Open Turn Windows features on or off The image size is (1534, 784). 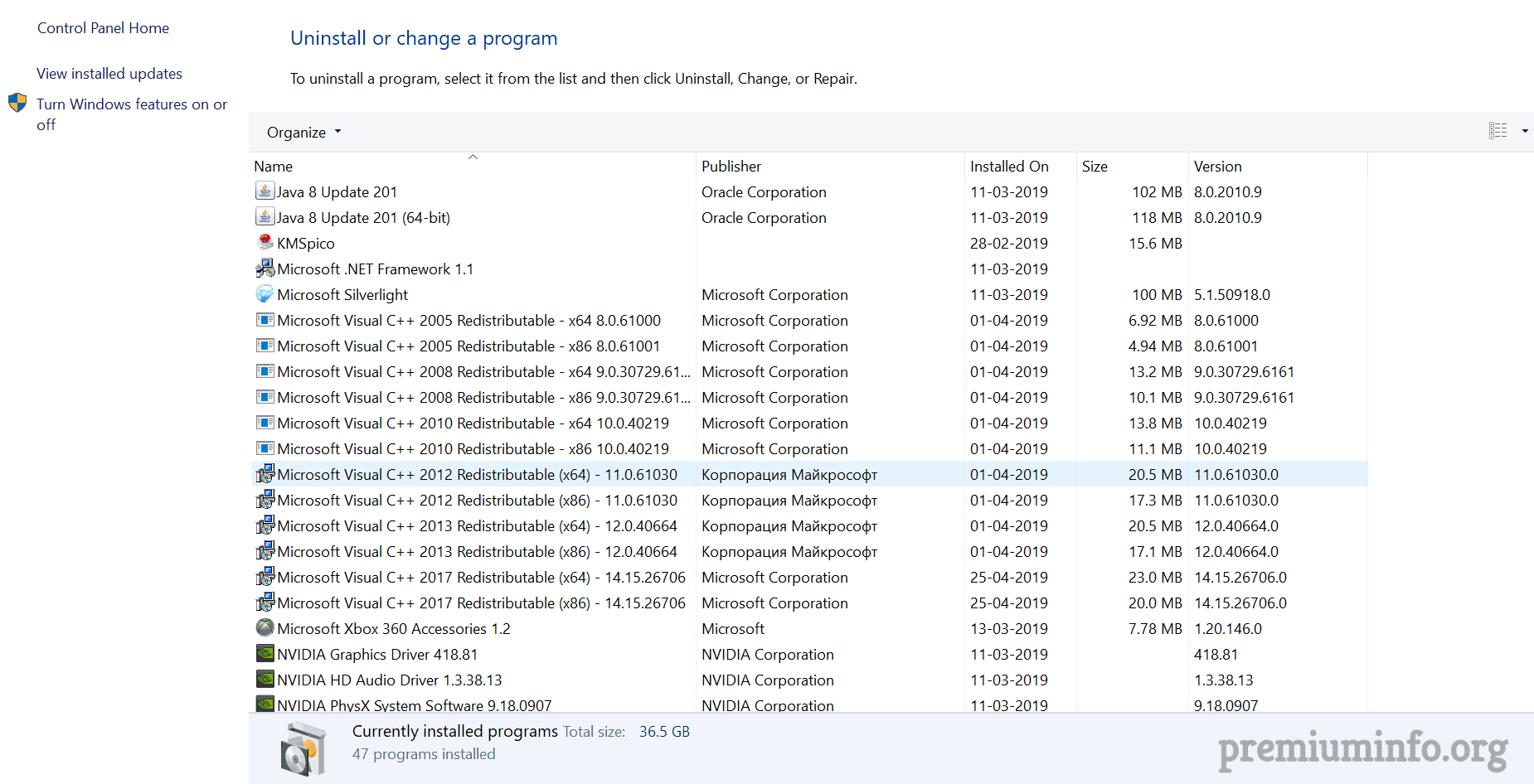coord(132,114)
